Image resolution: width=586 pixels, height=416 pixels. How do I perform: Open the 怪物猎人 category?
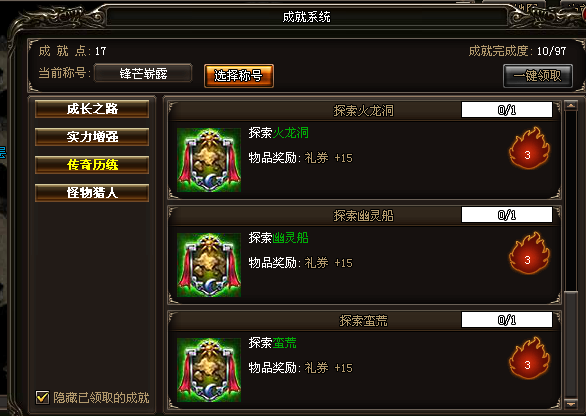(x=92, y=193)
